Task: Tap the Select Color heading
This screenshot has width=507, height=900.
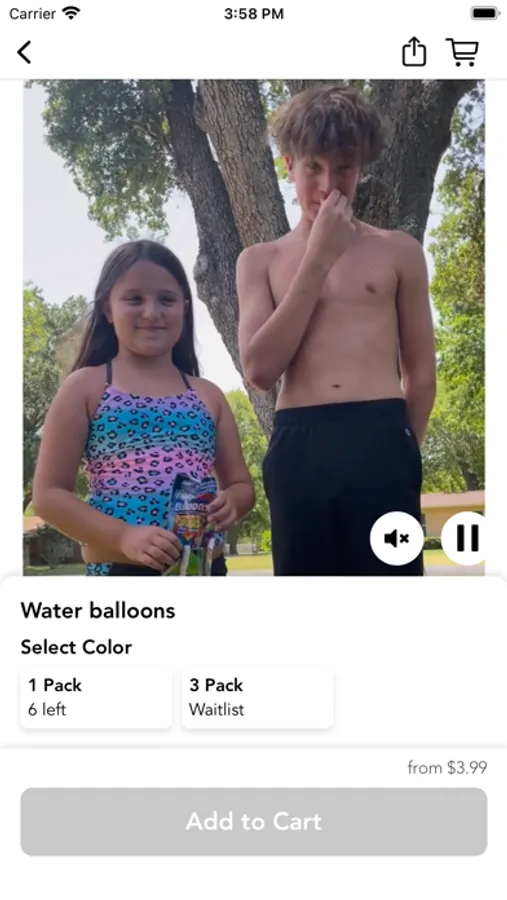Action: 76,647
